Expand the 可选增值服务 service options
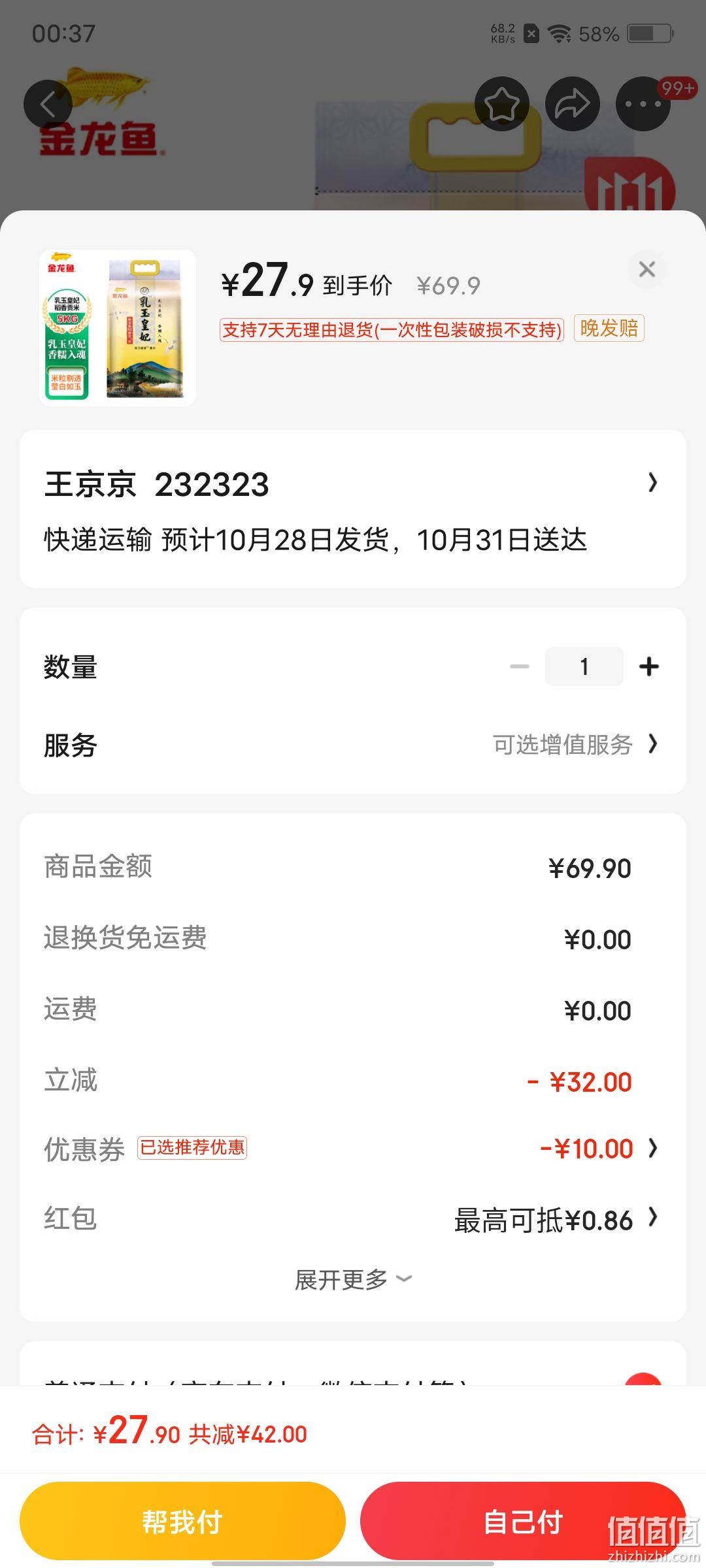This screenshot has width=706, height=1568. (x=575, y=744)
